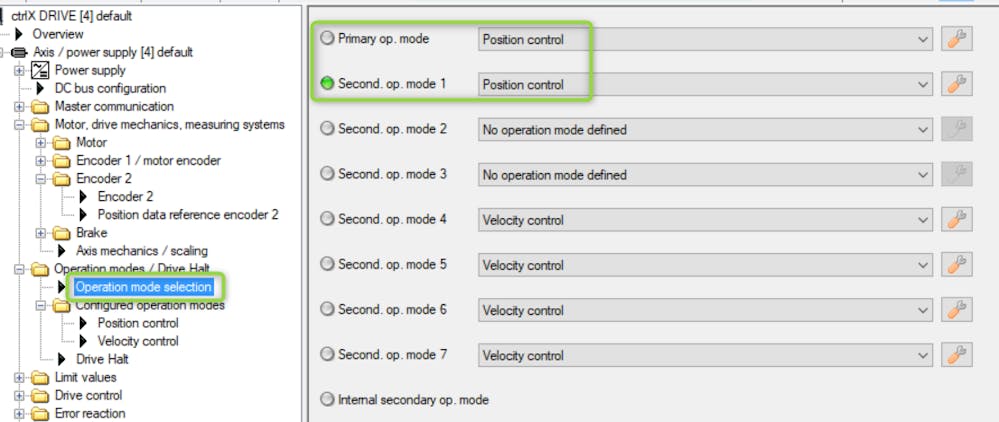Screen dimensions: 999x422
Task: Open settings wrench for Second. op. mode 1
Action: click(x=957, y=85)
